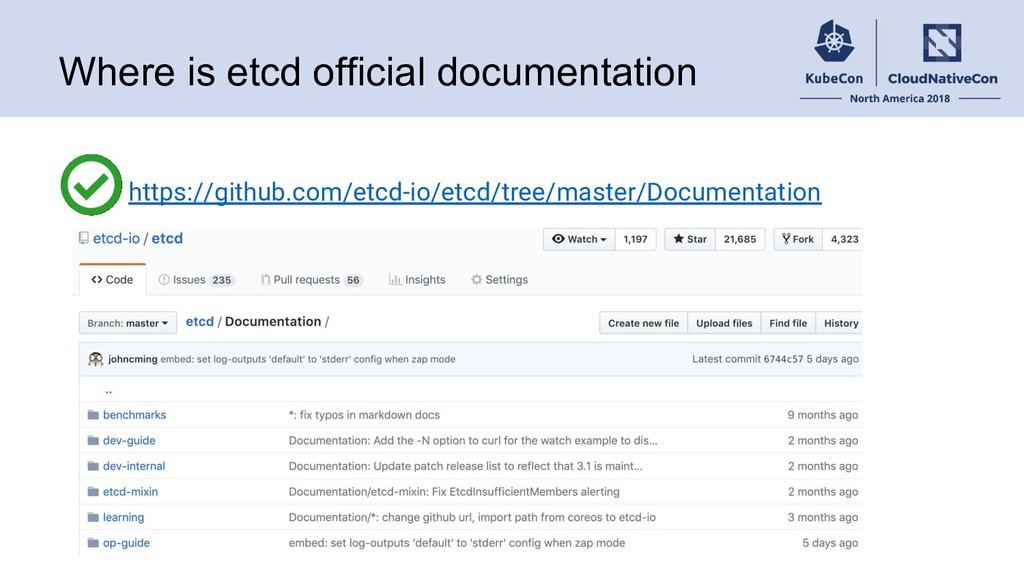This screenshot has width=1024, height=576.
Task: Open the benchmarks folder
Action: pyautogui.click(x=135, y=415)
